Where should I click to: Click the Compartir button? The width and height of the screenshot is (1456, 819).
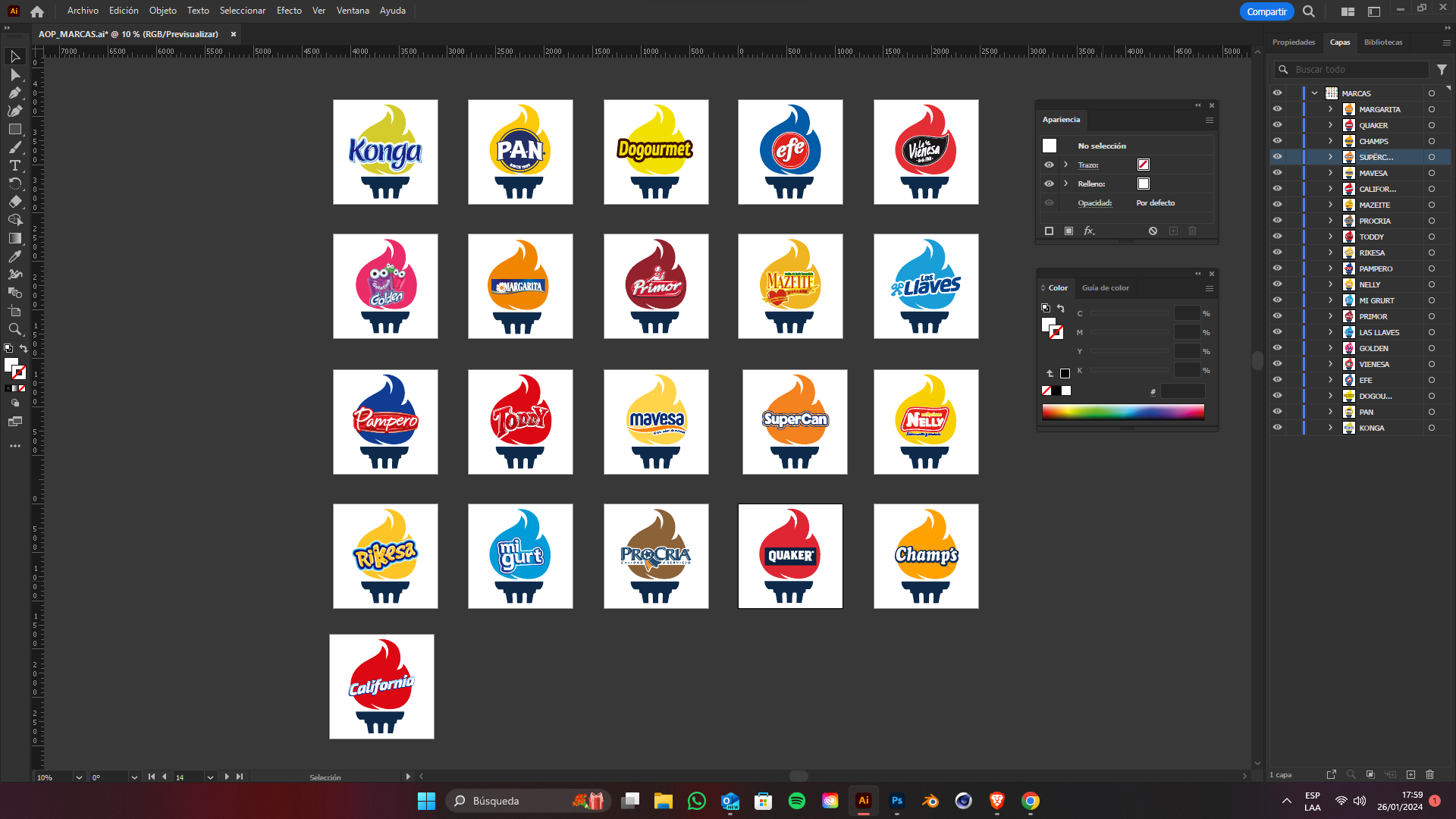1266,11
